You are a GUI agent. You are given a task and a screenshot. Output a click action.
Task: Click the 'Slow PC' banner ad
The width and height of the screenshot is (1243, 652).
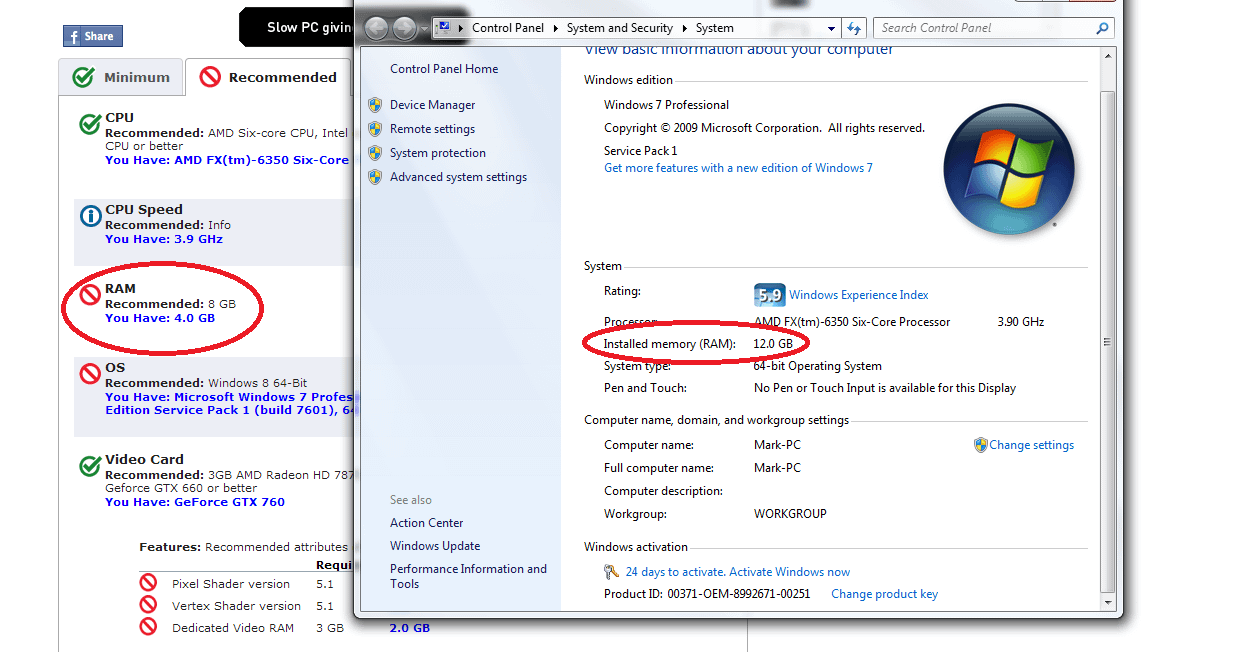pyautogui.click(x=296, y=27)
